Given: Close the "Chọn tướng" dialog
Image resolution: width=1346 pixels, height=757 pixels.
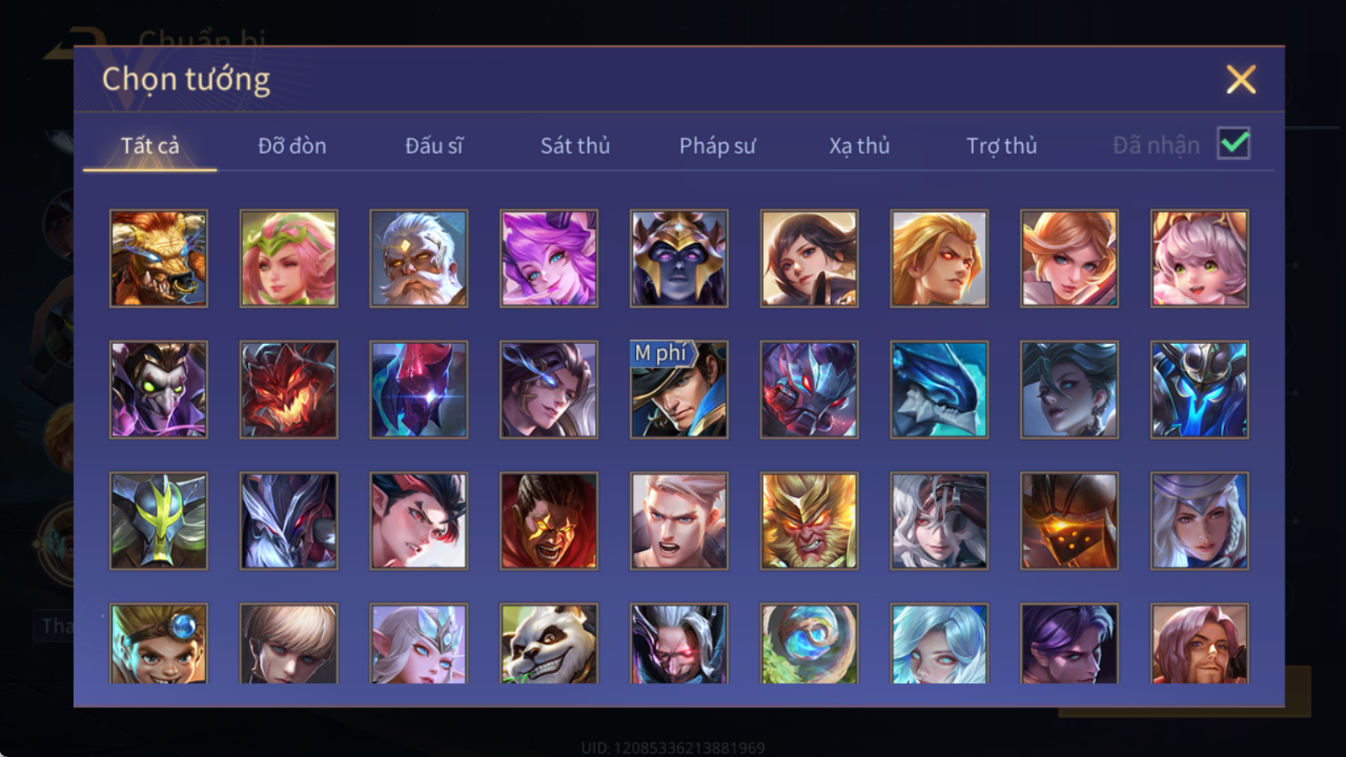Looking at the screenshot, I should [1241, 79].
